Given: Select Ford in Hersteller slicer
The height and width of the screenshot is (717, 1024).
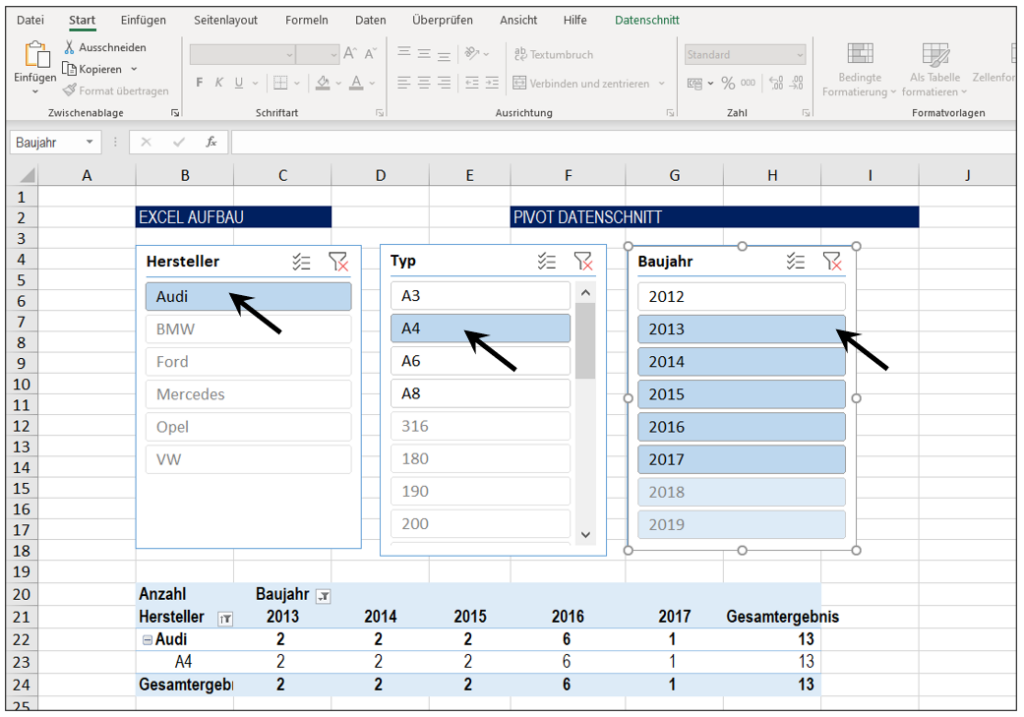Looking at the screenshot, I should [248, 362].
